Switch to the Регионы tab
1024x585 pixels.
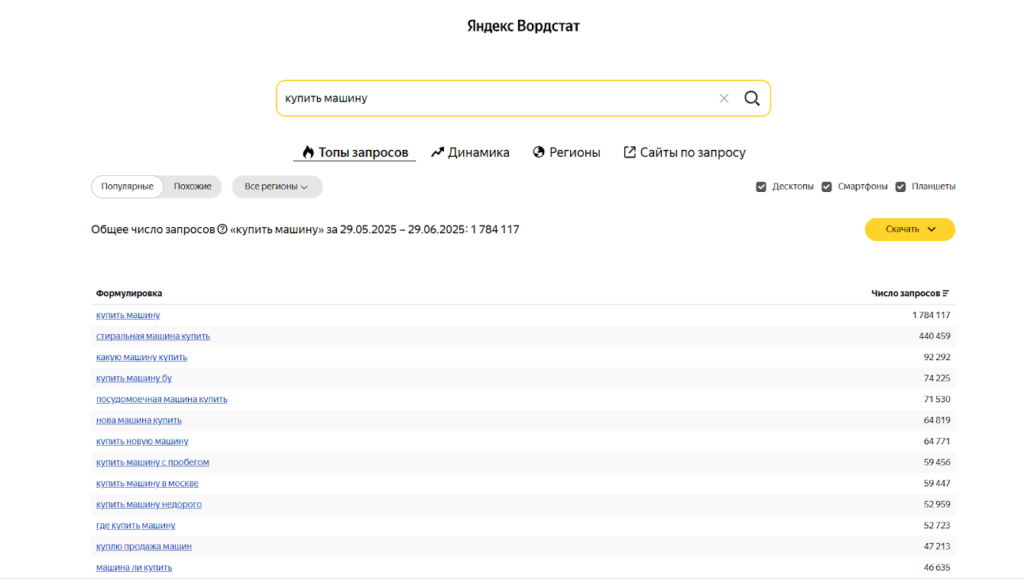coord(566,152)
